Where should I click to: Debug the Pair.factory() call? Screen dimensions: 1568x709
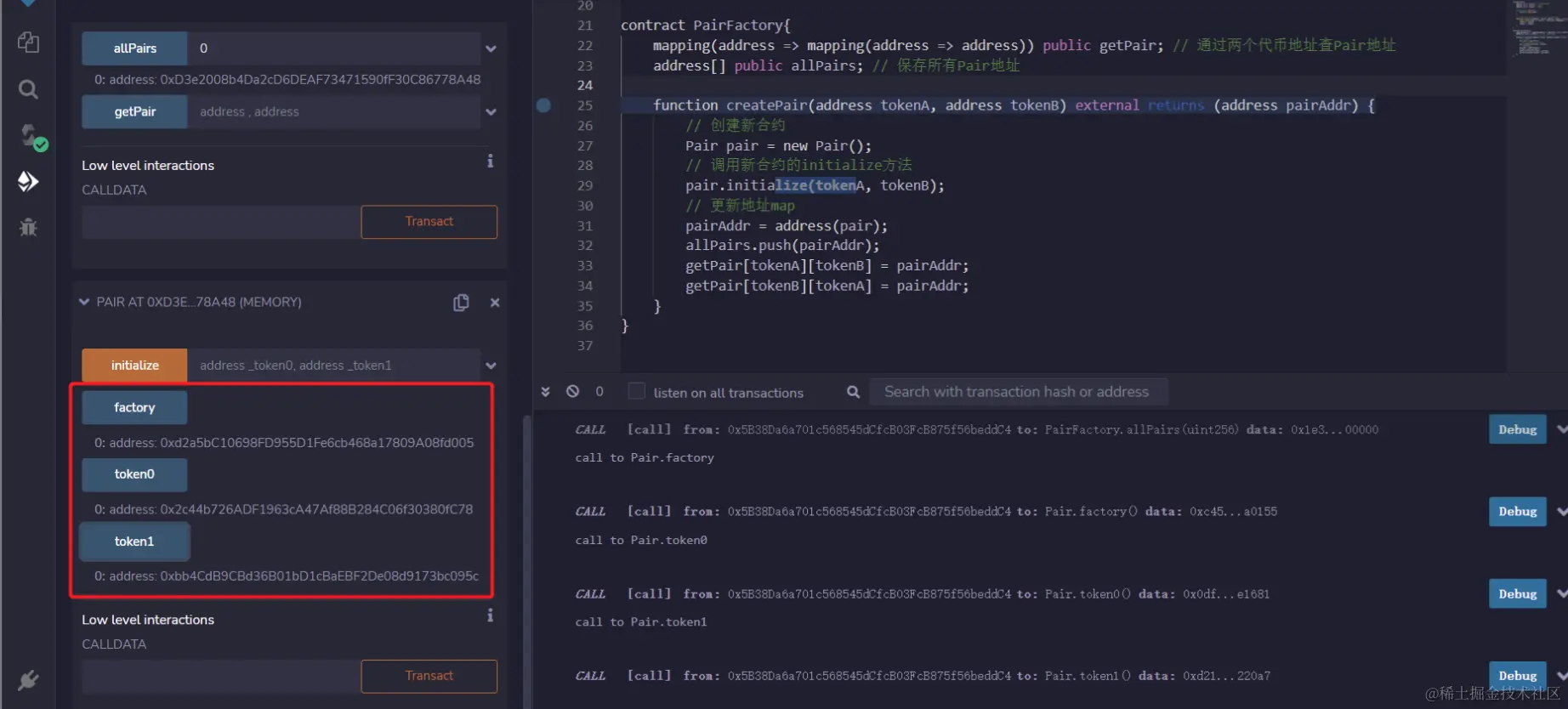pyautogui.click(x=1518, y=512)
